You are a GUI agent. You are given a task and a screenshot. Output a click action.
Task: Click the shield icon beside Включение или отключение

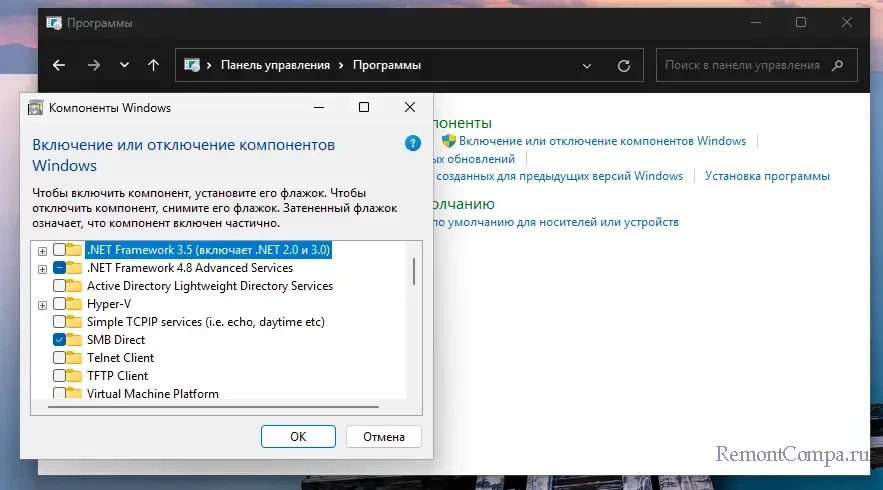[x=448, y=141]
